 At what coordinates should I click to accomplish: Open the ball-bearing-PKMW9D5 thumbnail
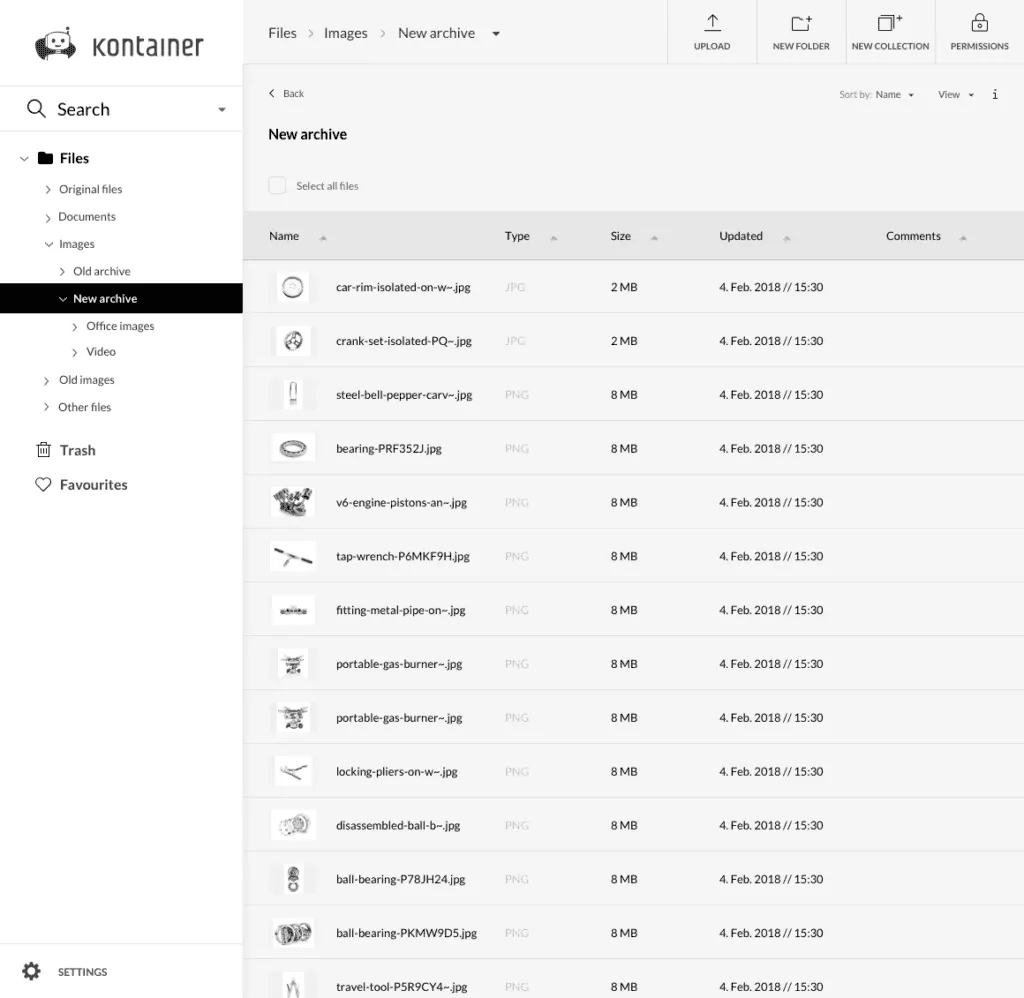pos(293,933)
